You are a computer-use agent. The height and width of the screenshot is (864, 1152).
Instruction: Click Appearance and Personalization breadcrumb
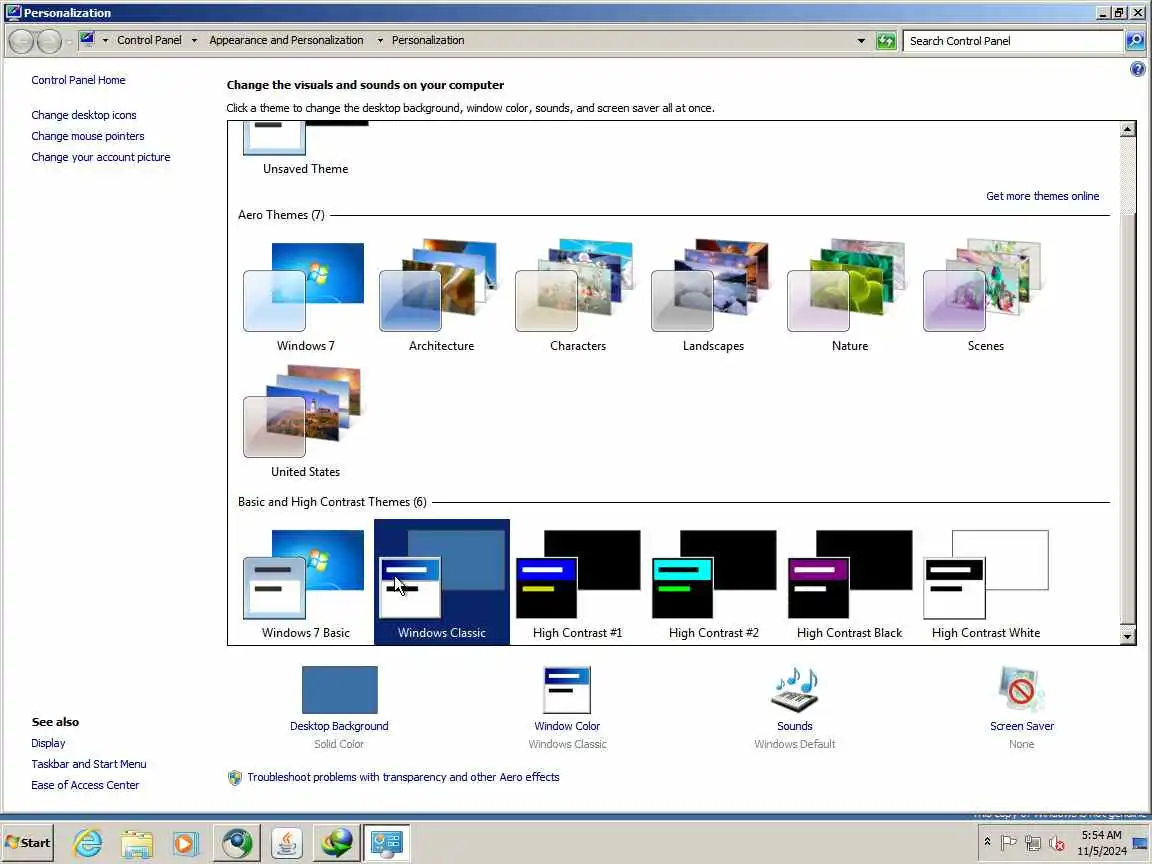coord(287,40)
